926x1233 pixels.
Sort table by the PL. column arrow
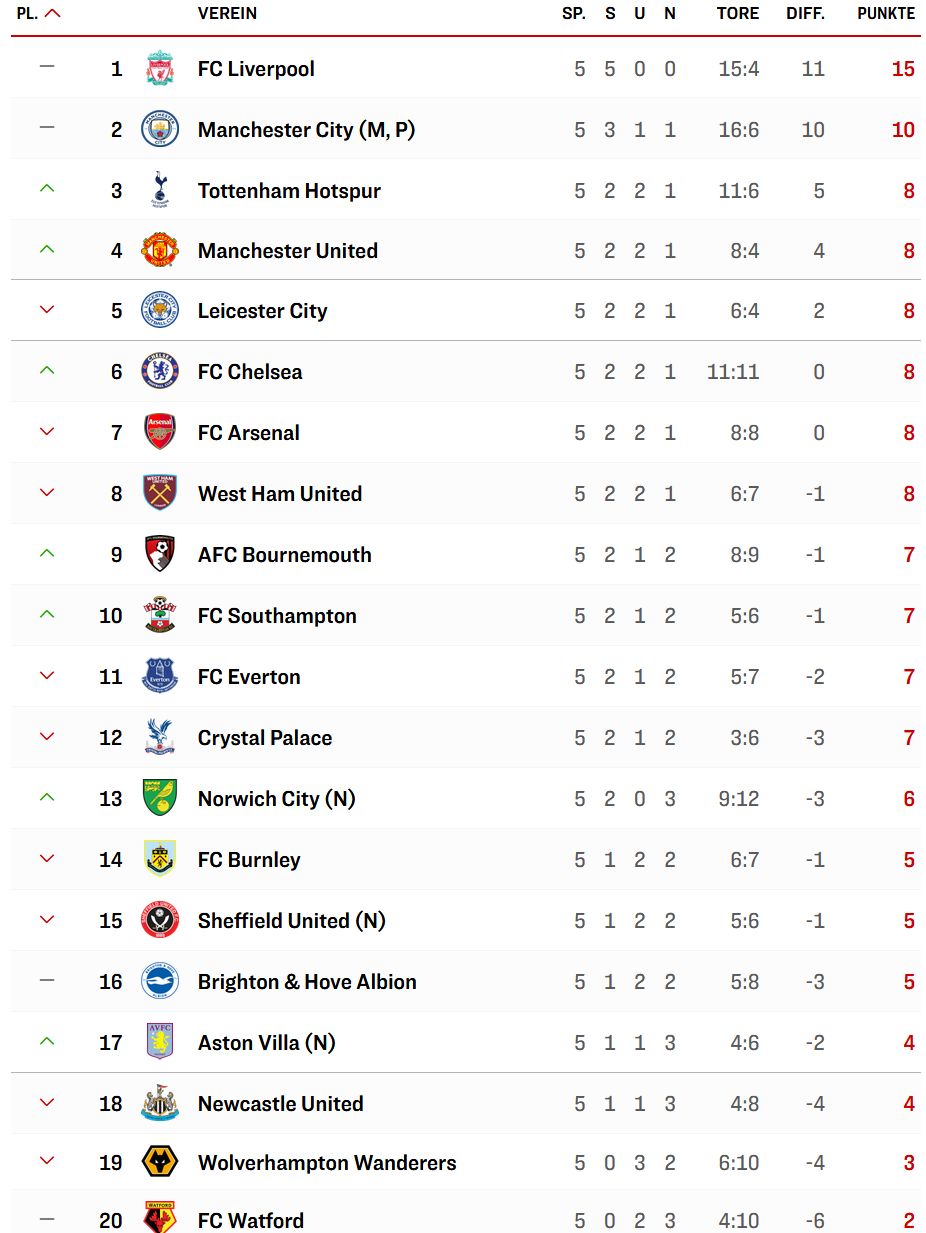point(53,14)
